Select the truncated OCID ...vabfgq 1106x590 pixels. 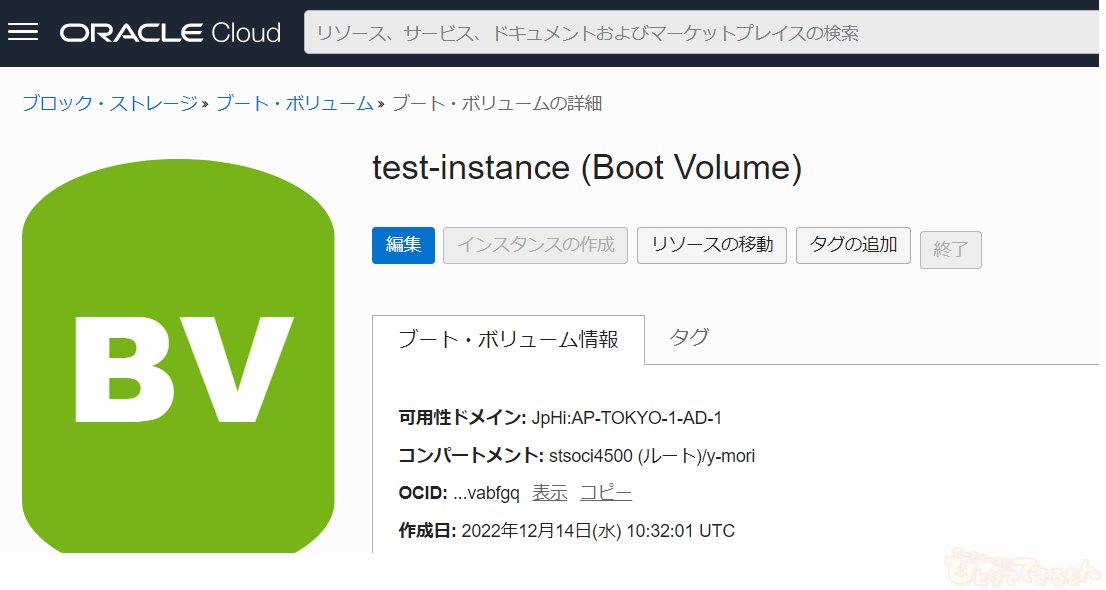(x=486, y=493)
